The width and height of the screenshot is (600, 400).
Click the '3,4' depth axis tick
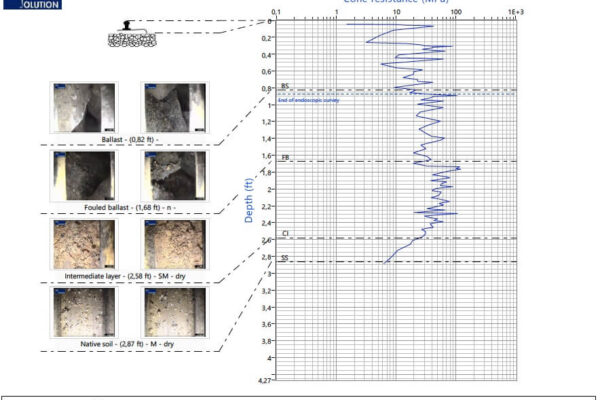(267, 307)
